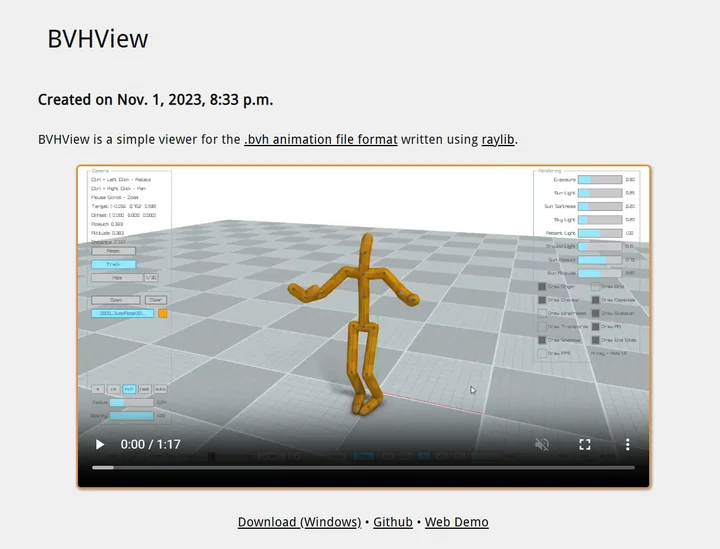Click the orange character color swatch
Screen dimensions: 720x549
(x=163, y=313)
